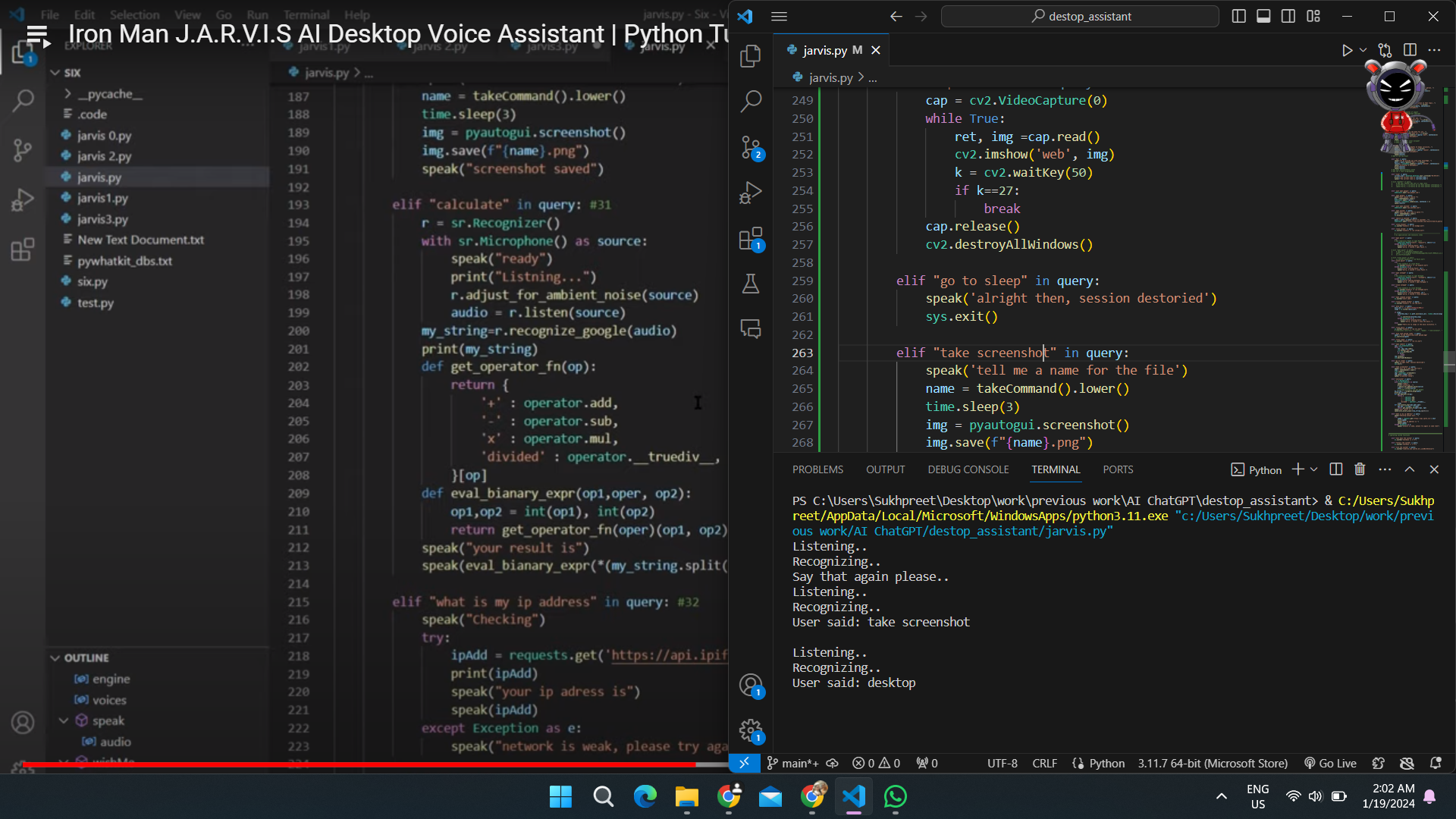
Task: Open changes with the compare icon
Action: pos(1385,50)
